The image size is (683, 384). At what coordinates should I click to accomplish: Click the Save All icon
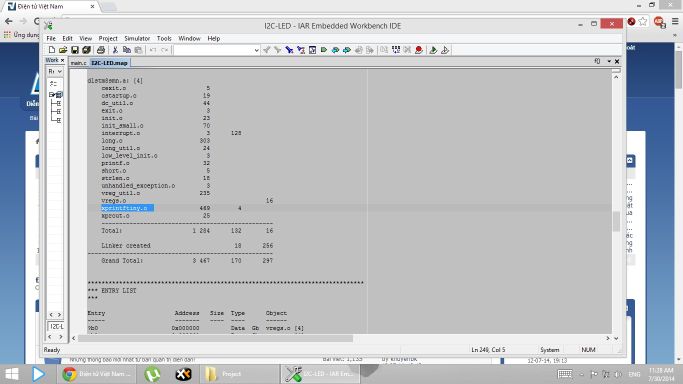pyautogui.click(x=87, y=50)
